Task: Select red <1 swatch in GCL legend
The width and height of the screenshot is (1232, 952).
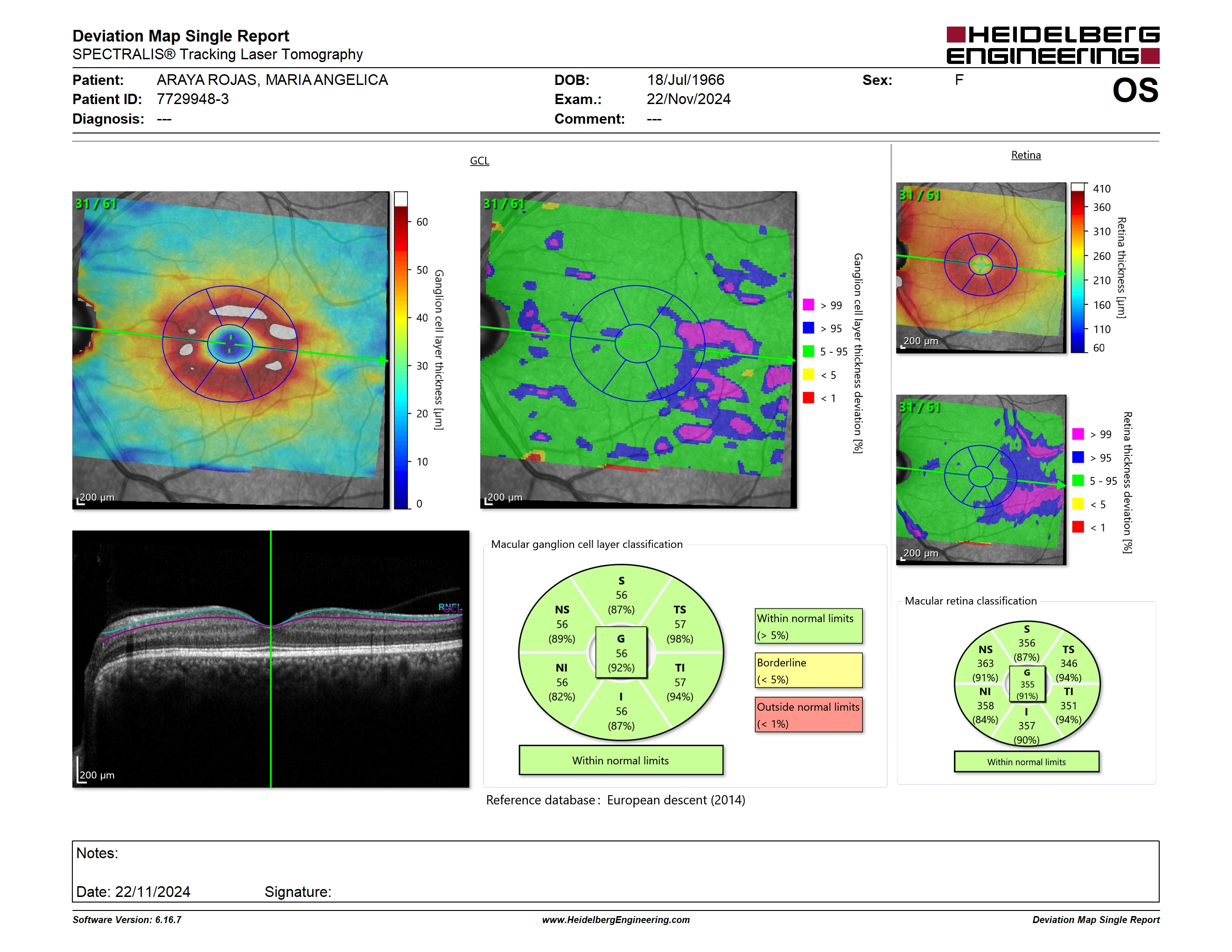Action: point(808,398)
